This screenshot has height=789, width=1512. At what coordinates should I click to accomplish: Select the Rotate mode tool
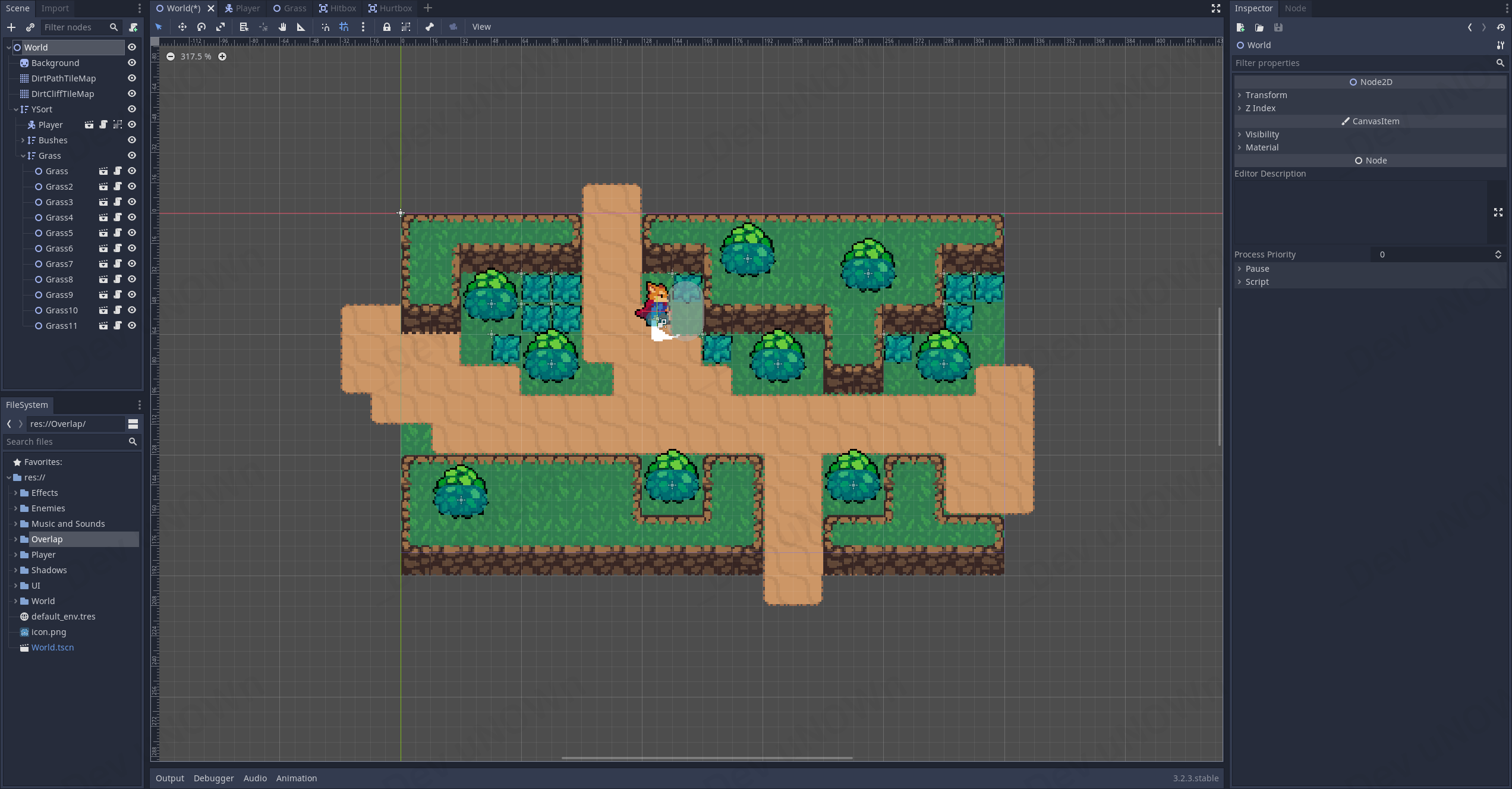(x=201, y=27)
